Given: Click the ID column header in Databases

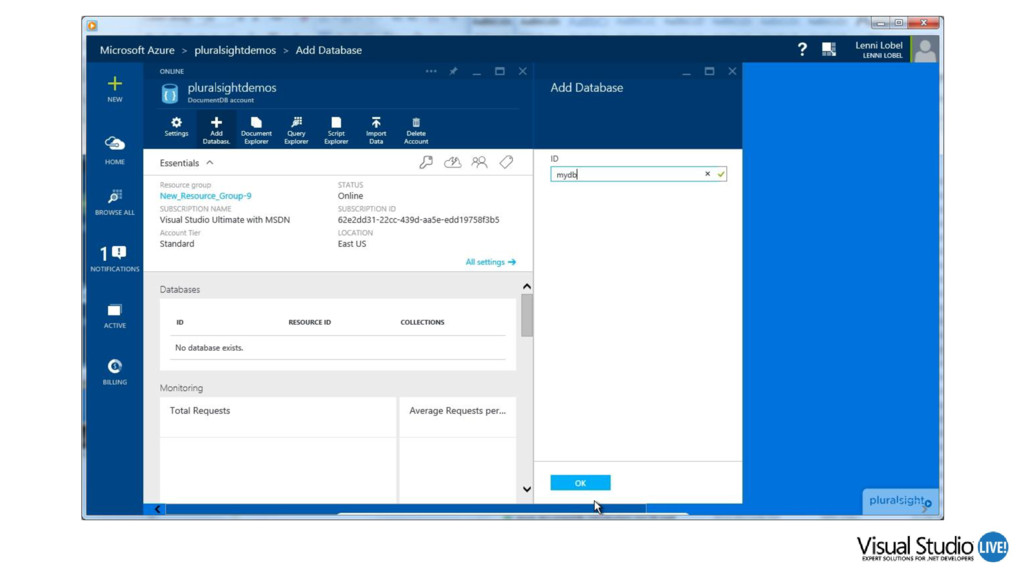Looking at the screenshot, I should coord(180,322).
